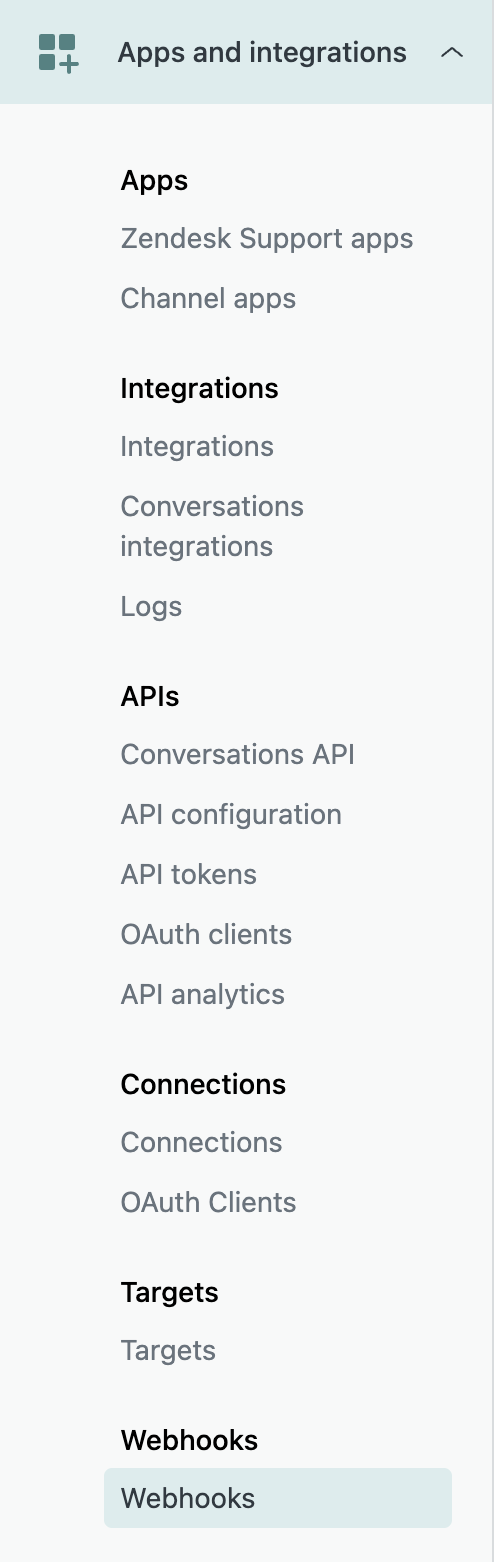Image resolution: width=498 pixels, height=1562 pixels.
Task: Open API configuration settings
Action: pos(231,814)
